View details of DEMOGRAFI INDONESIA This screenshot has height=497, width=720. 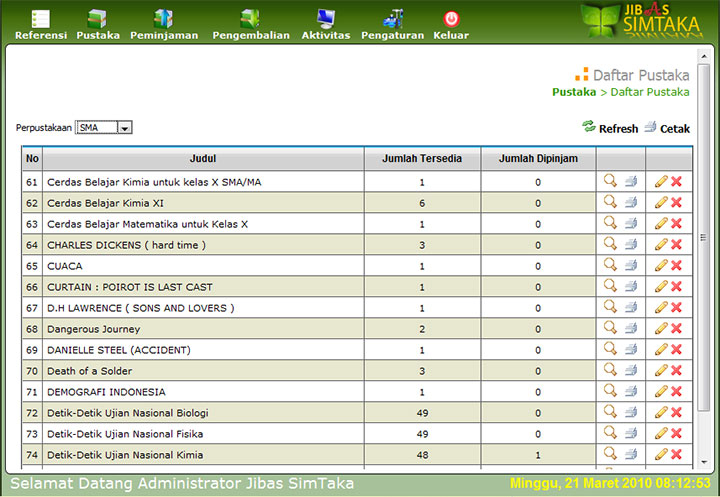(x=610, y=390)
